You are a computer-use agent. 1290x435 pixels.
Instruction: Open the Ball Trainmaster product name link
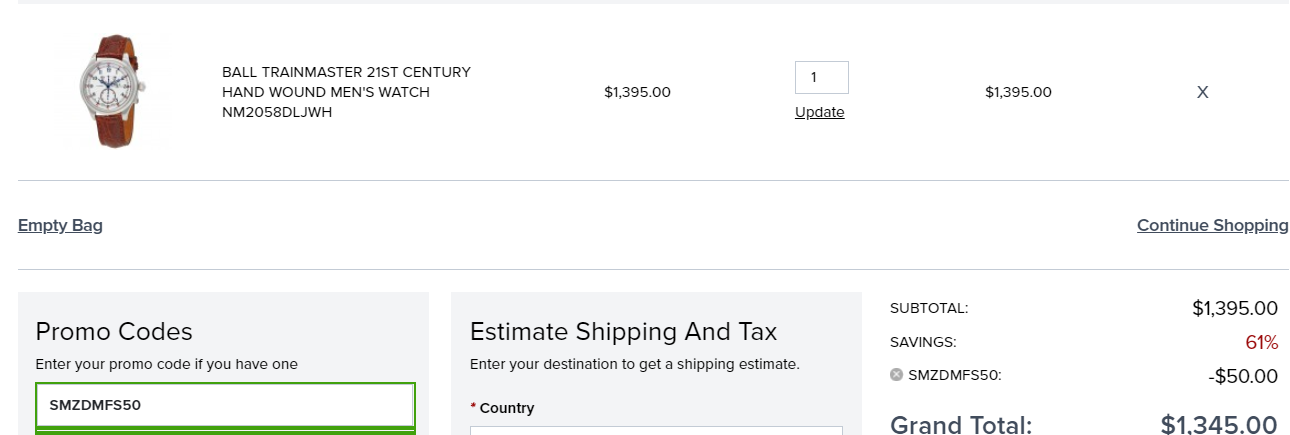[346, 92]
